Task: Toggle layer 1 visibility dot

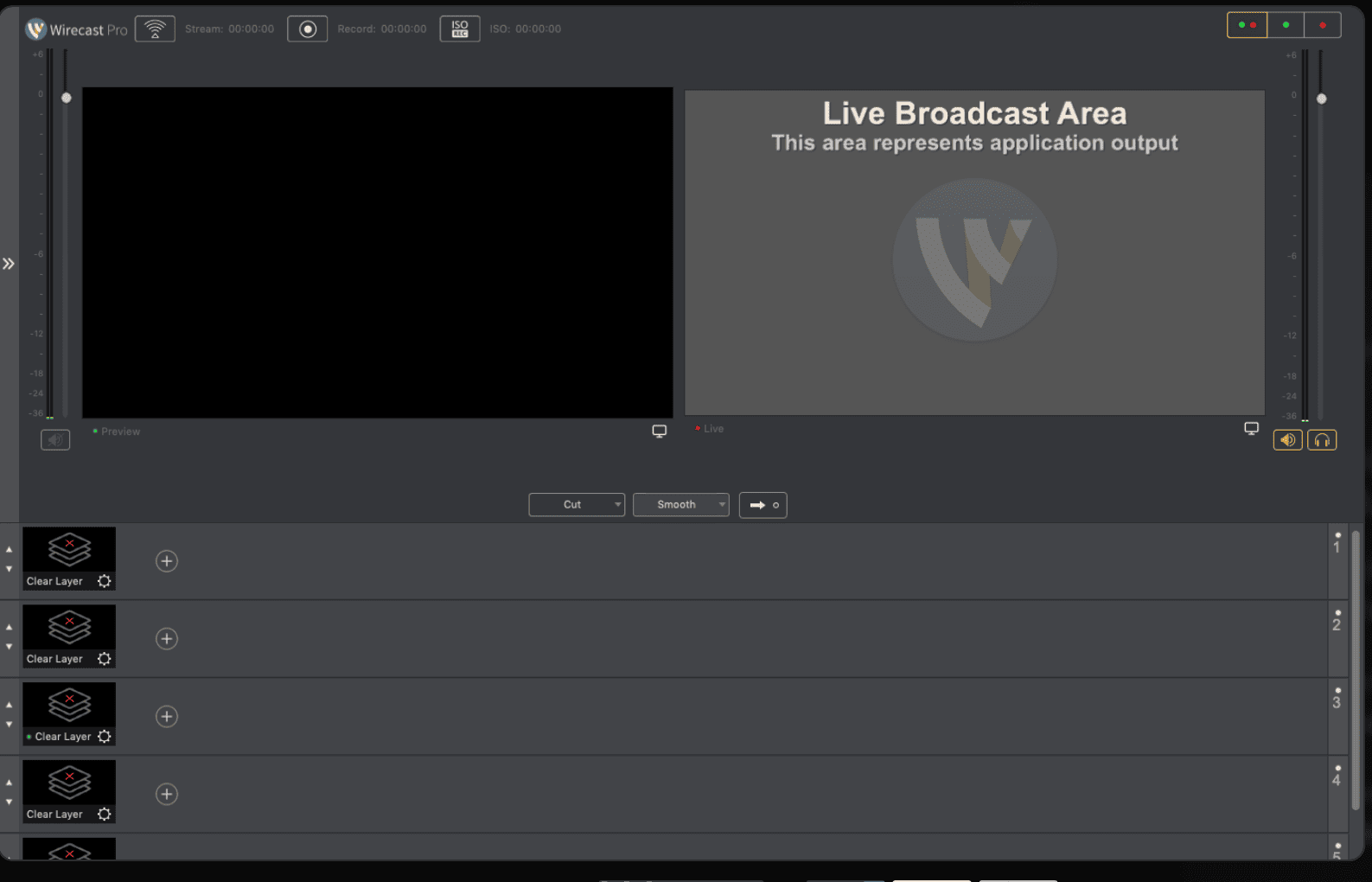Action: pyautogui.click(x=1337, y=535)
